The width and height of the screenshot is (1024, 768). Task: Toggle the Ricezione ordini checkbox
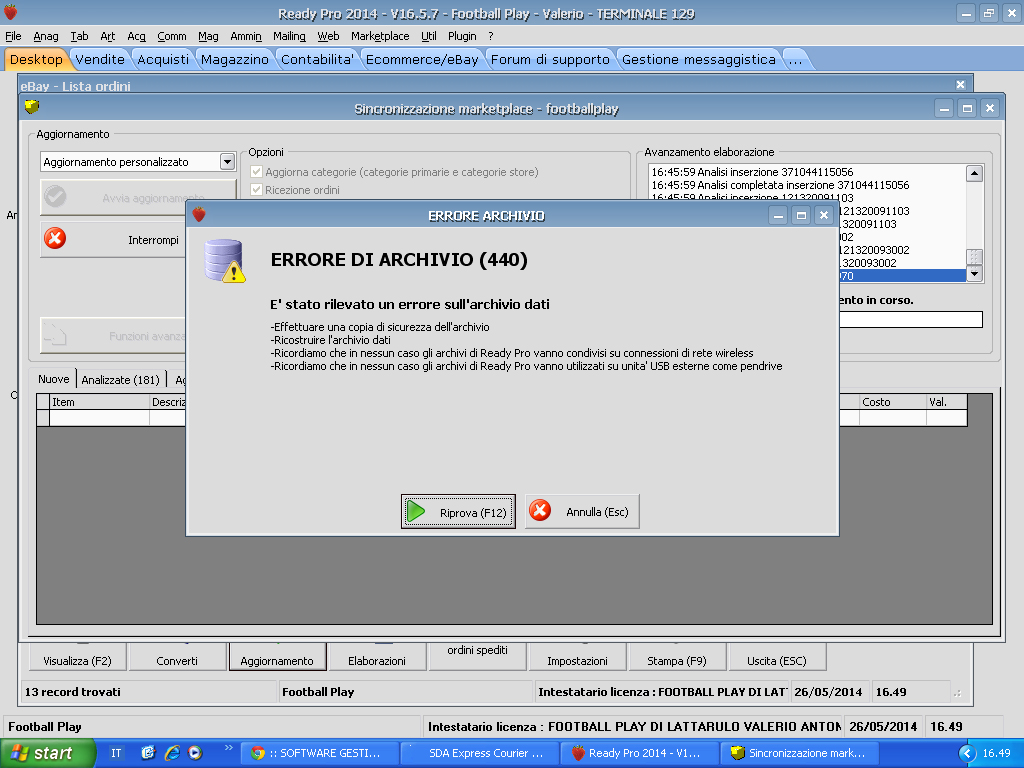257,190
